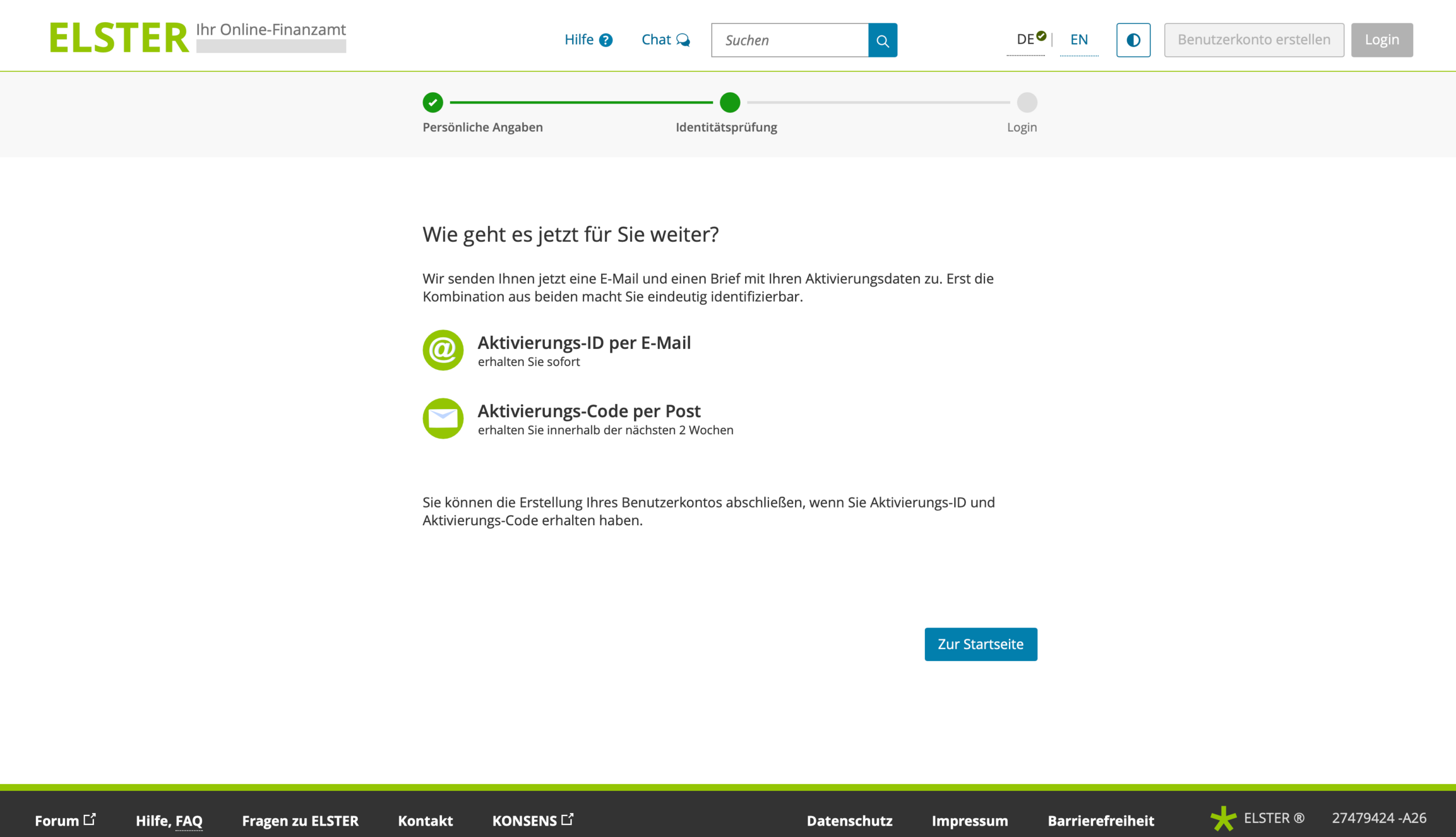Screen dimensions: 1456x837
Task: Click the Persönliche Angaben step label
Action: click(x=483, y=127)
